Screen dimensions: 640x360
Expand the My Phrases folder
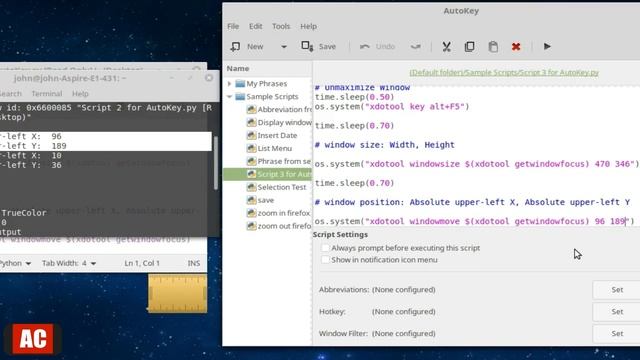coord(229,83)
